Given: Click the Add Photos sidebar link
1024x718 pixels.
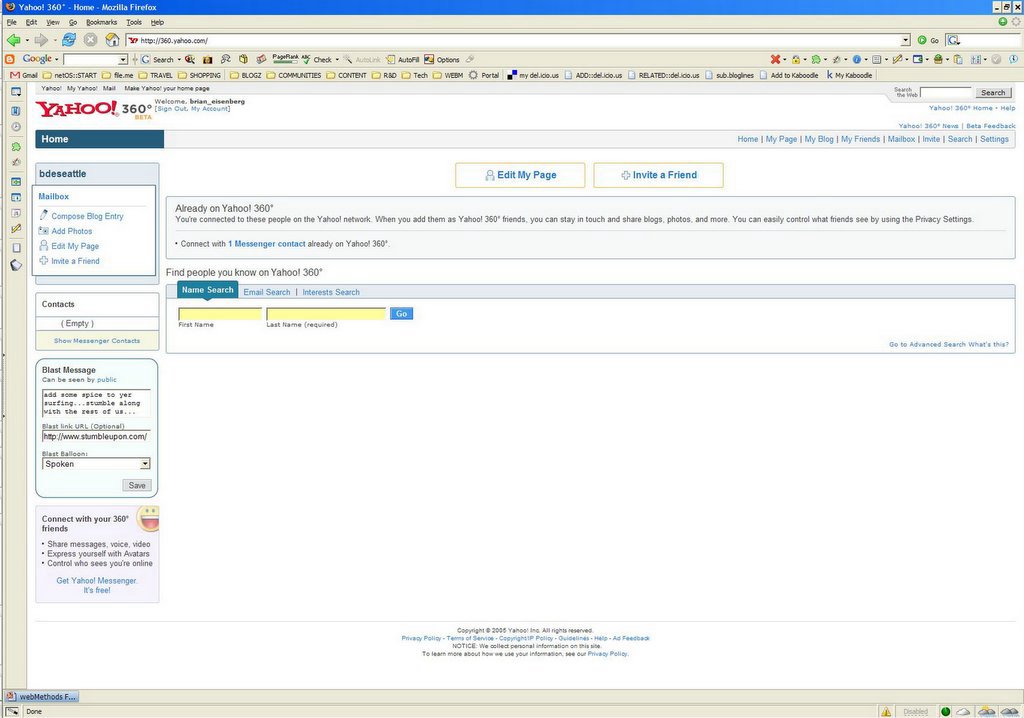Looking at the screenshot, I should coord(72,231).
